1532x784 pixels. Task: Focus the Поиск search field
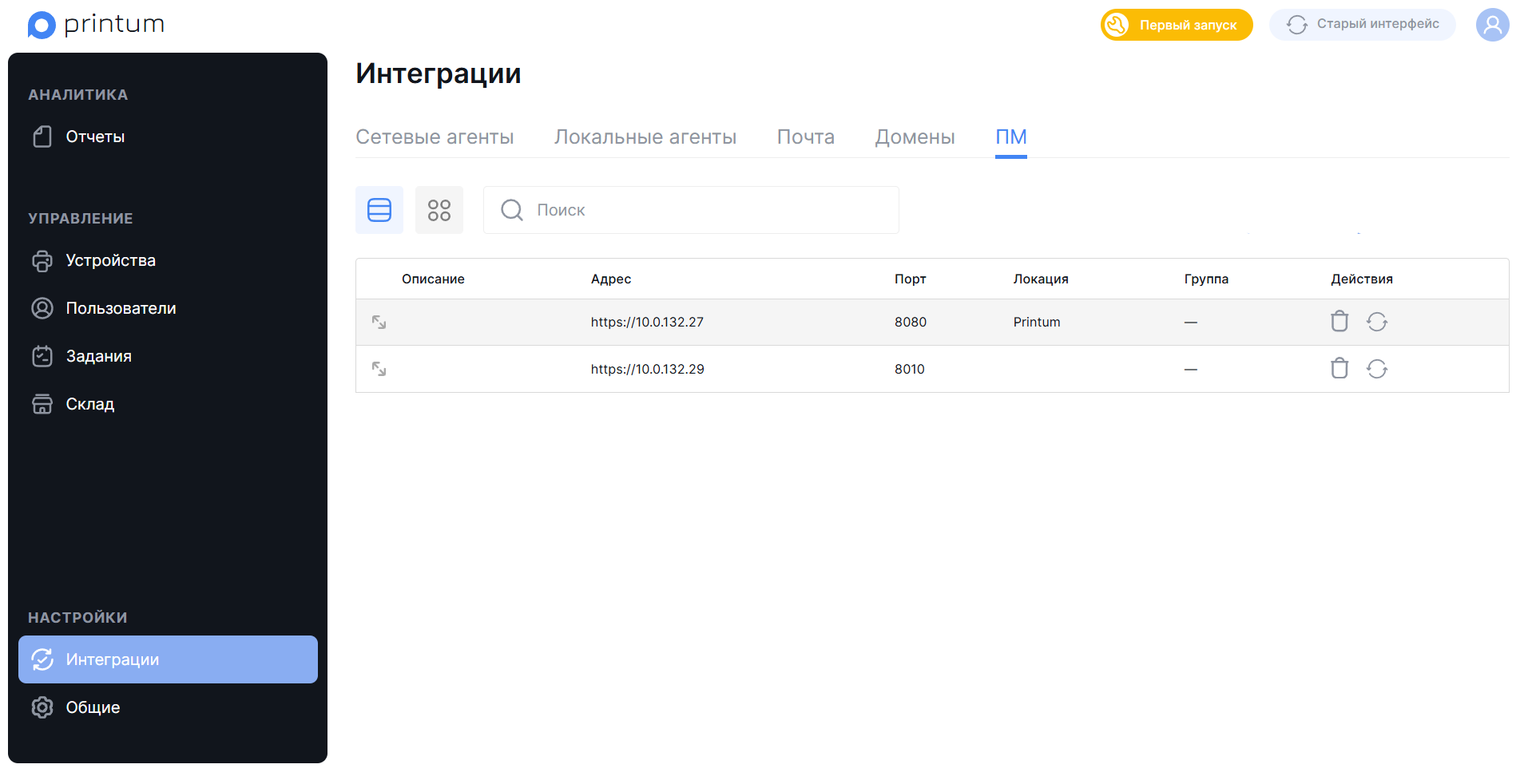tap(691, 210)
